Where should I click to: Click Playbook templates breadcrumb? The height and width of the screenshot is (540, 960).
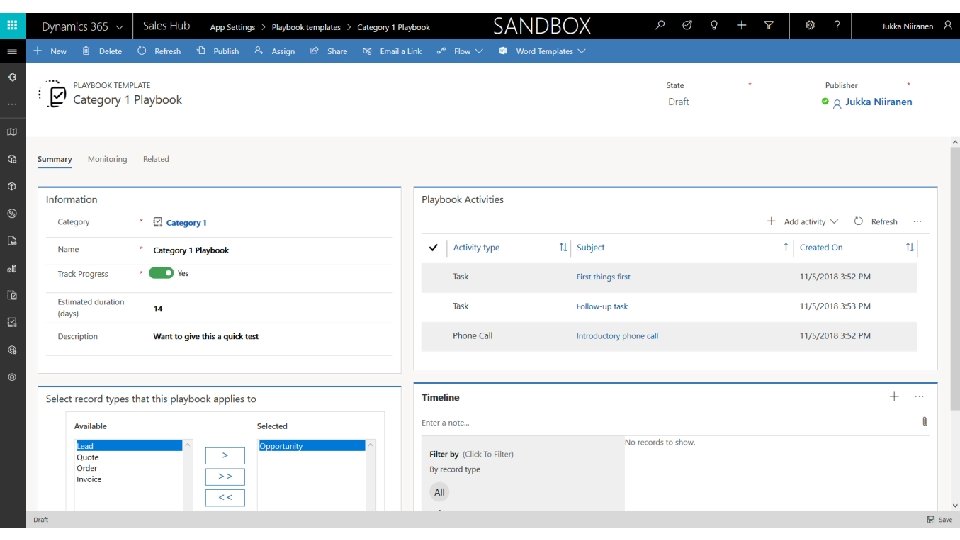tap(306, 27)
